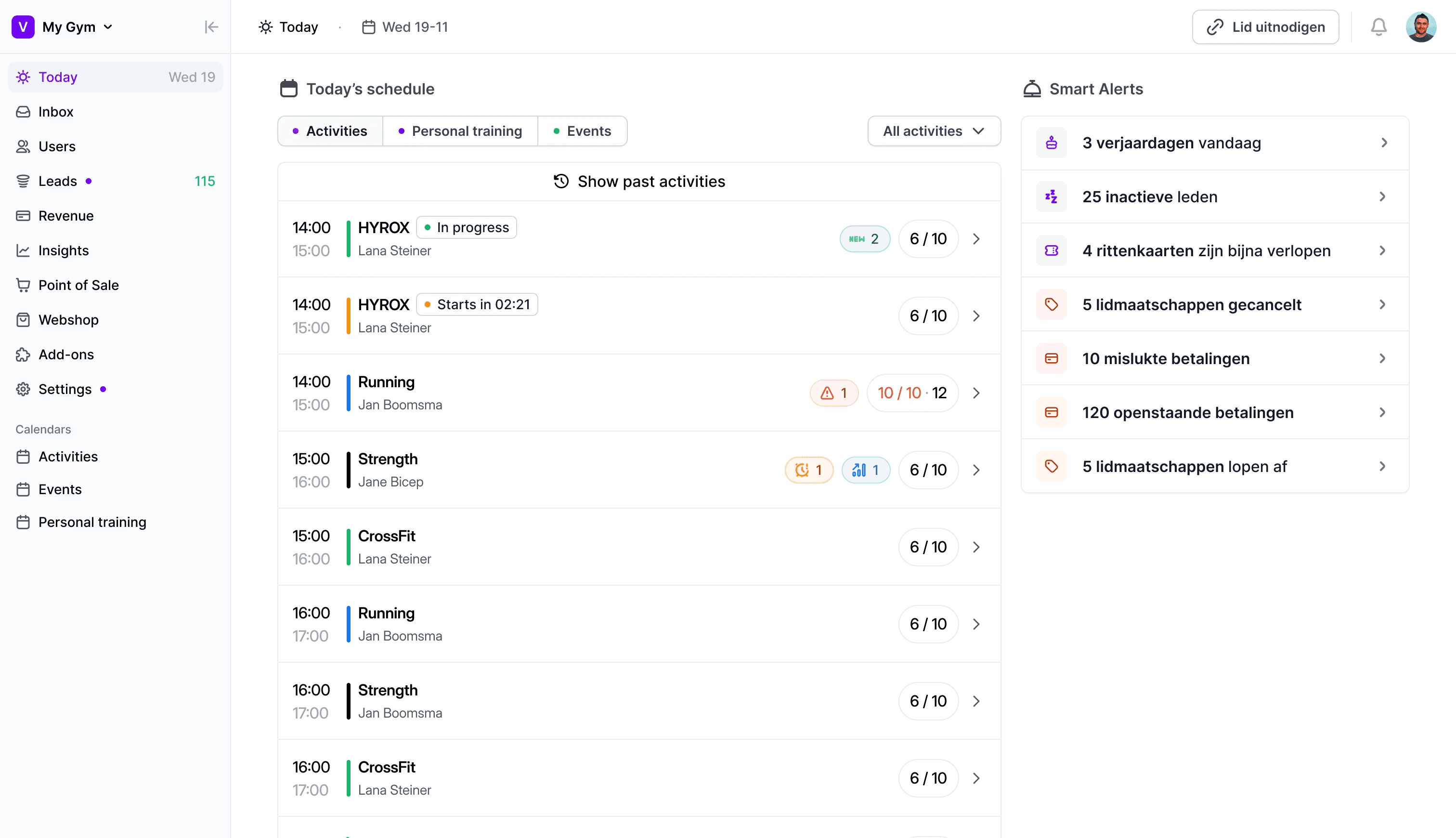This screenshot has width=1456, height=838.
Task: Open the Webshop sidebar item
Action: [68, 319]
